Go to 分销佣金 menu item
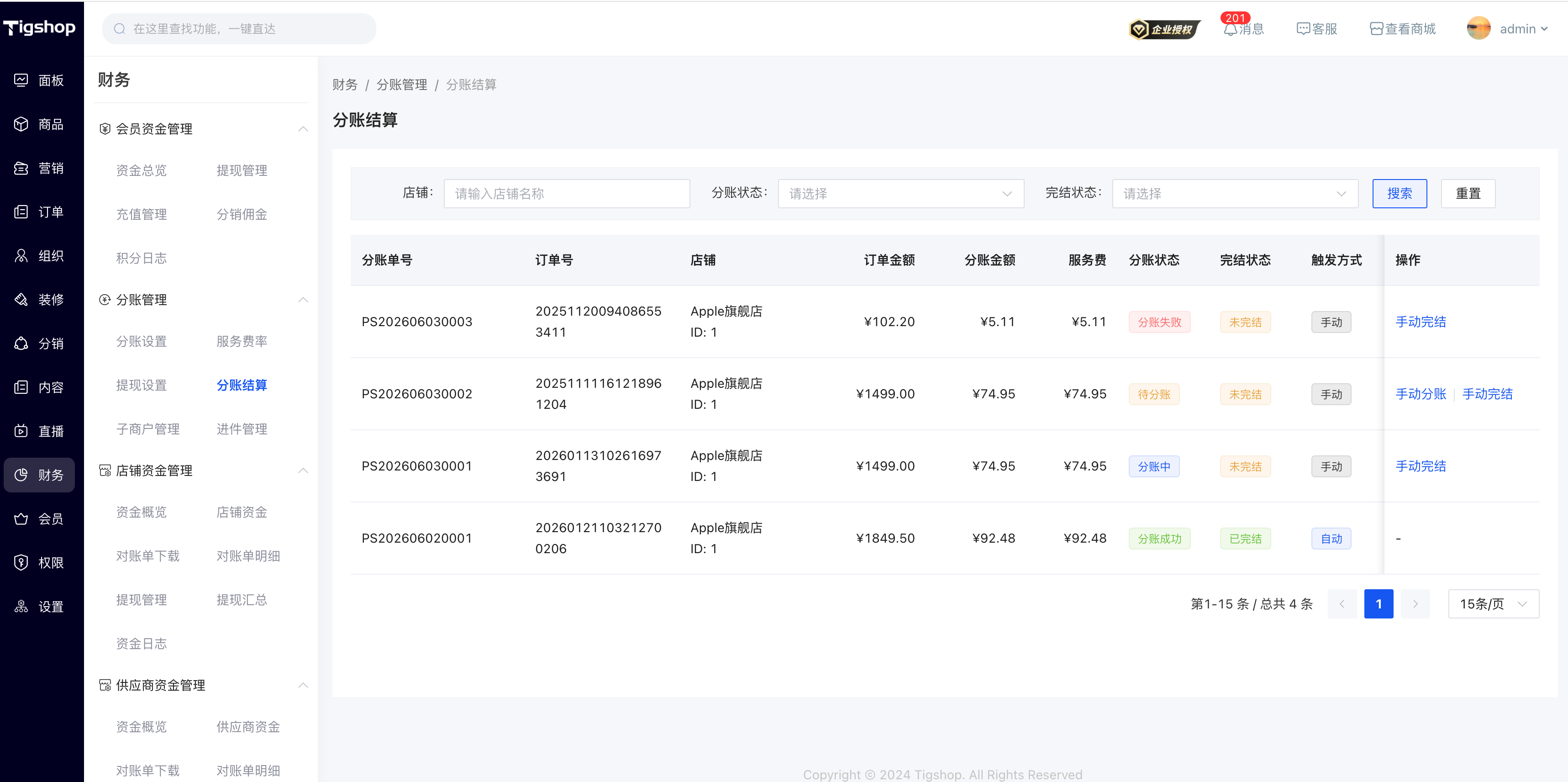Image resolution: width=1568 pixels, height=782 pixels. (x=242, y=214)
